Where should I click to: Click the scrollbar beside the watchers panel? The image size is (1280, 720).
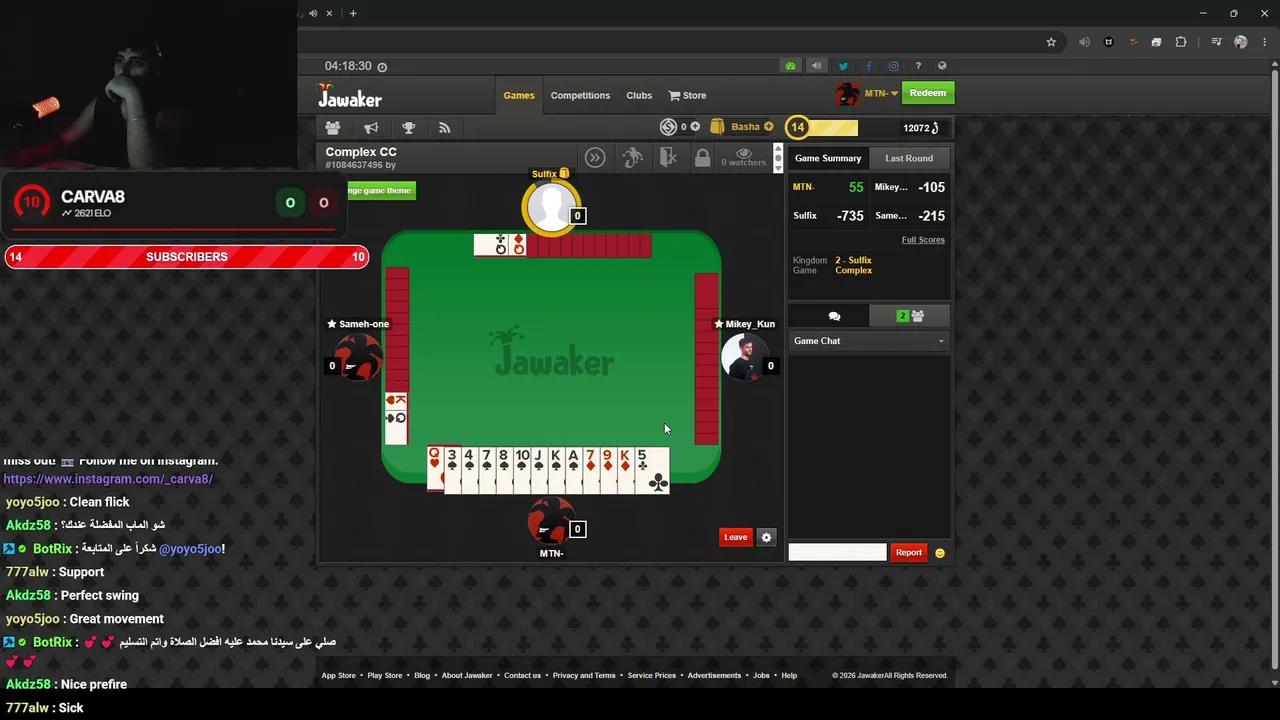(778, 158)
